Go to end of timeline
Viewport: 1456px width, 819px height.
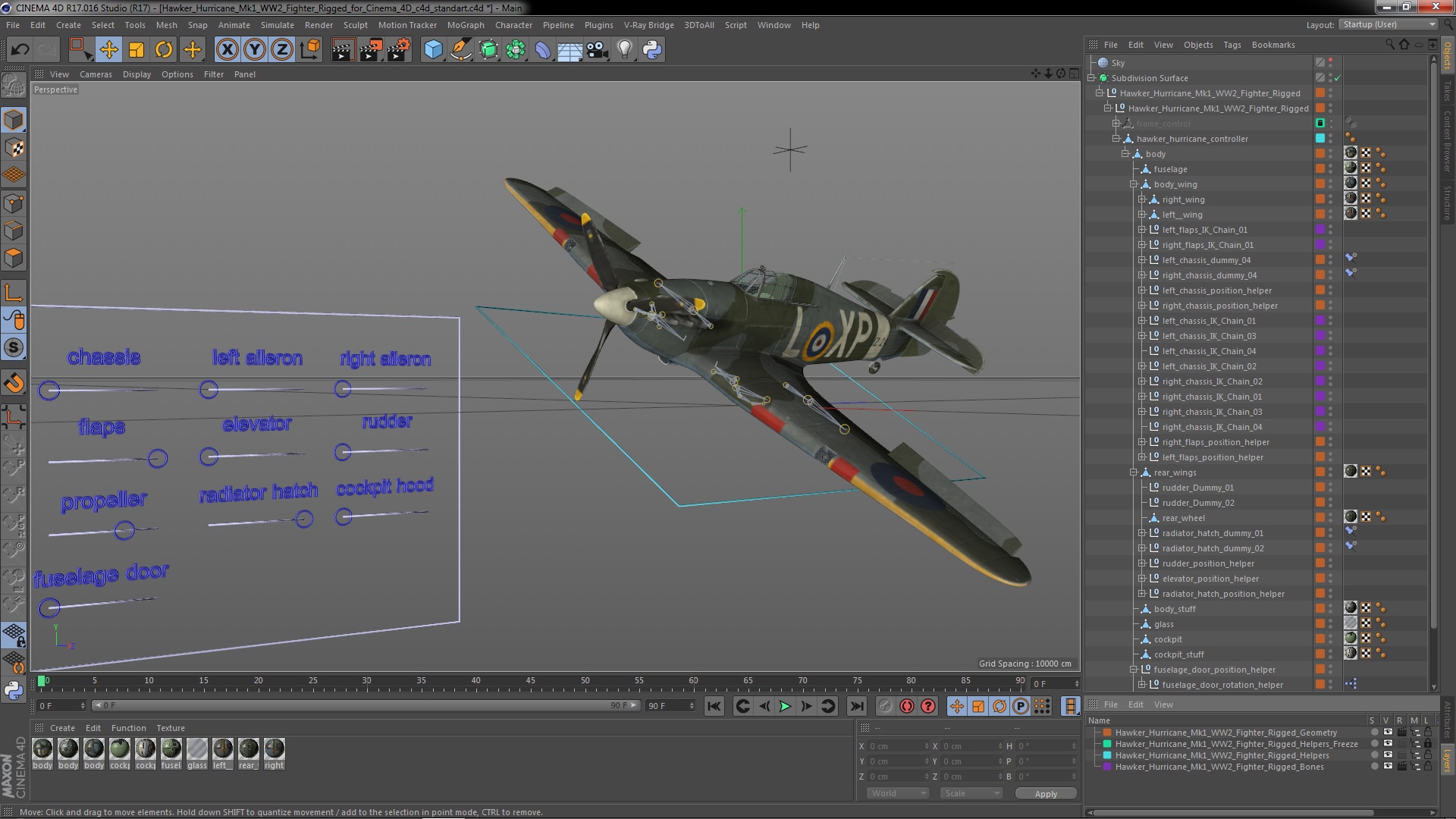[x=857, y=707]
